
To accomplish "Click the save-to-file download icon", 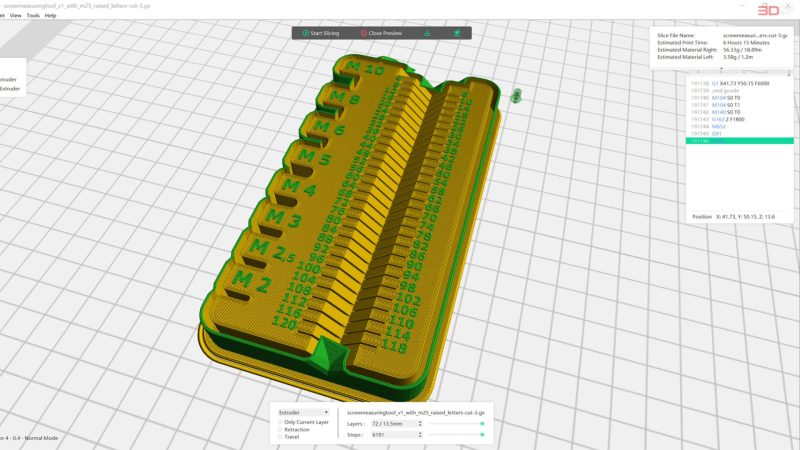I will tap(427, 33).
